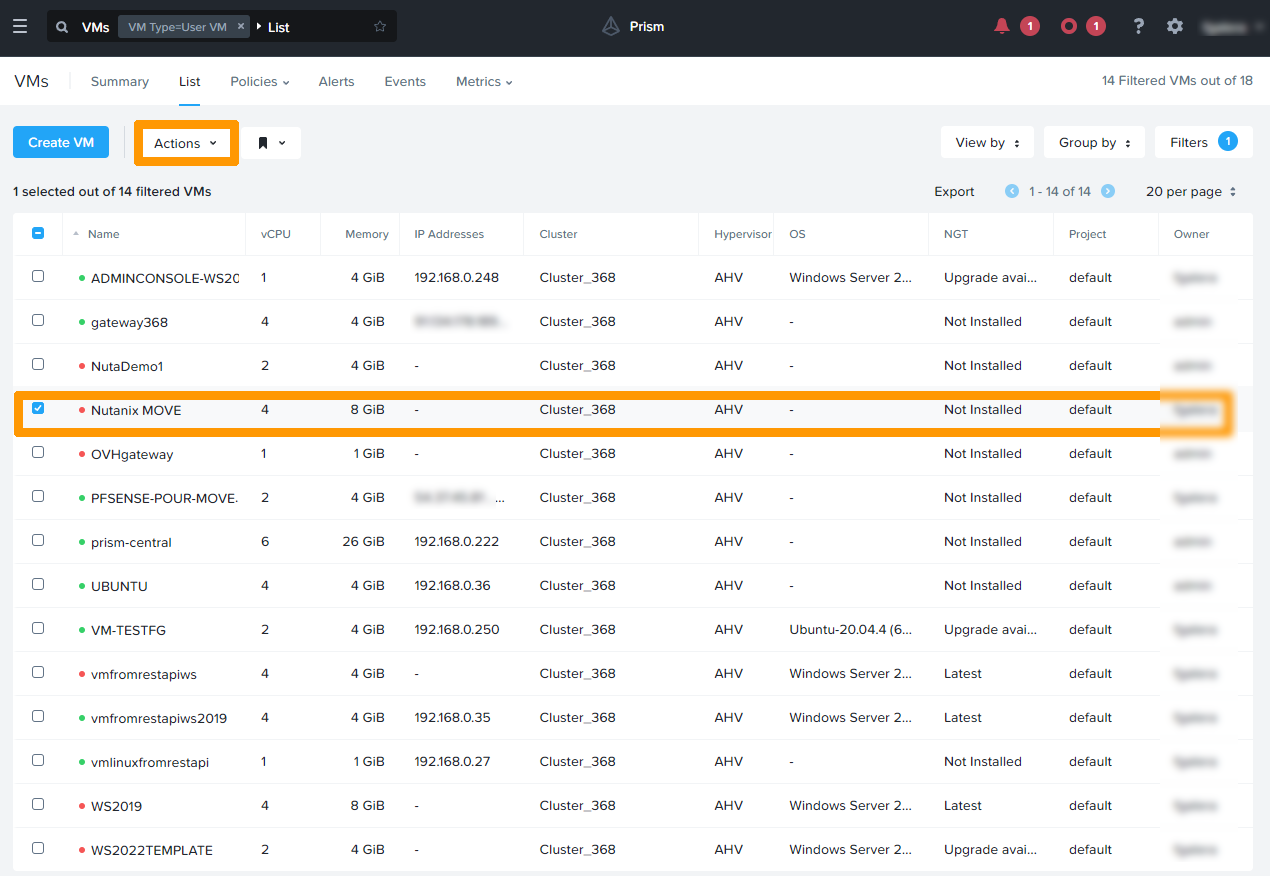
Task: Click the Export link
Action: (954, 191)
